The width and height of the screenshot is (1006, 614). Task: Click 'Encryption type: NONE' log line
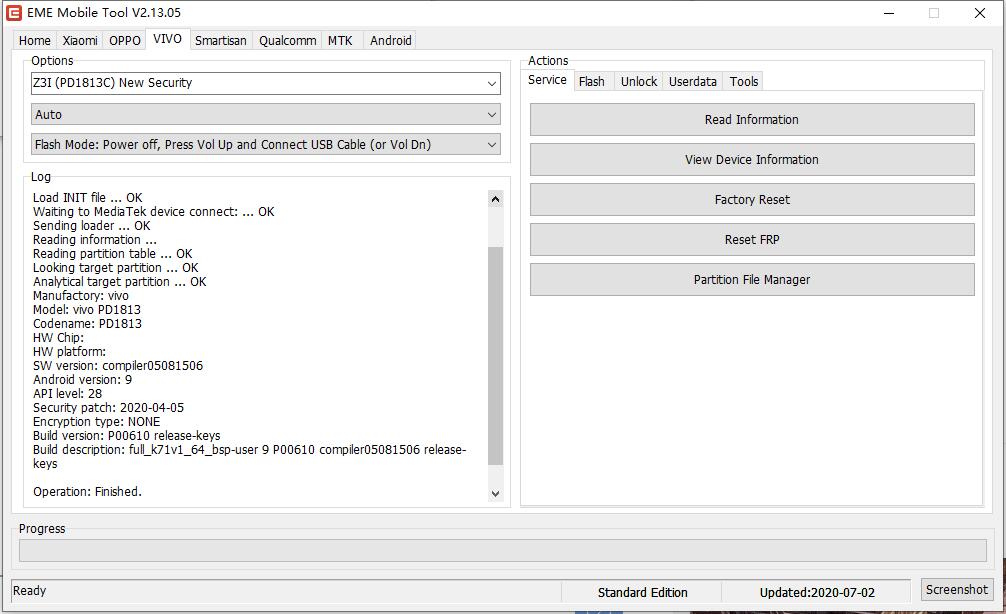(x=97, y=422)
